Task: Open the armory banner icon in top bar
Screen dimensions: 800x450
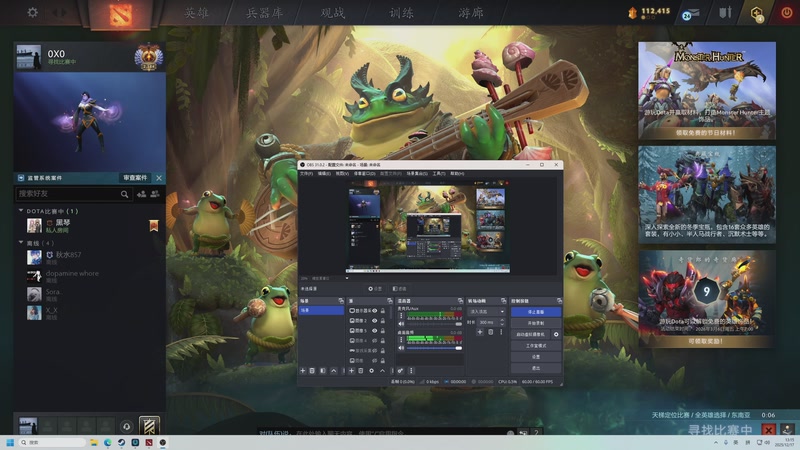Action: coord(725,12)
